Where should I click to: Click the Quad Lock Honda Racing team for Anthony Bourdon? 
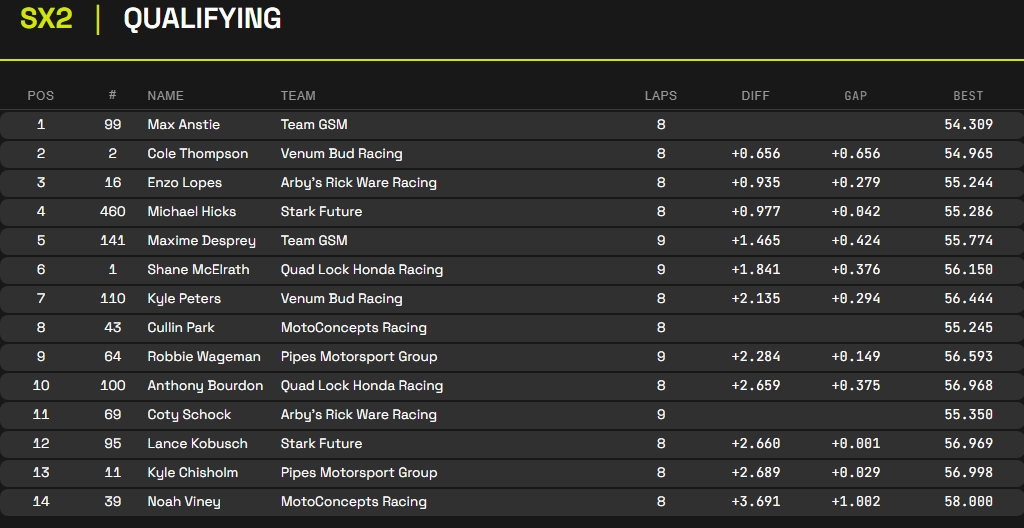click(x=361, y=386)
